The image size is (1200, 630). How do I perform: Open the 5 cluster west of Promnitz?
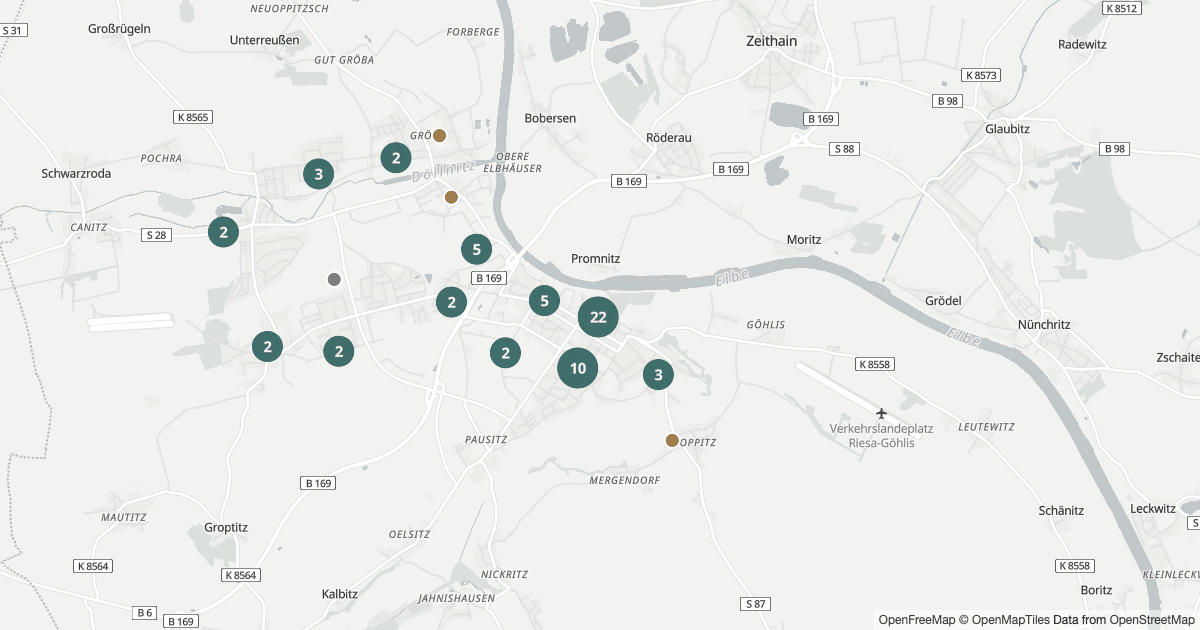(477, 249)
